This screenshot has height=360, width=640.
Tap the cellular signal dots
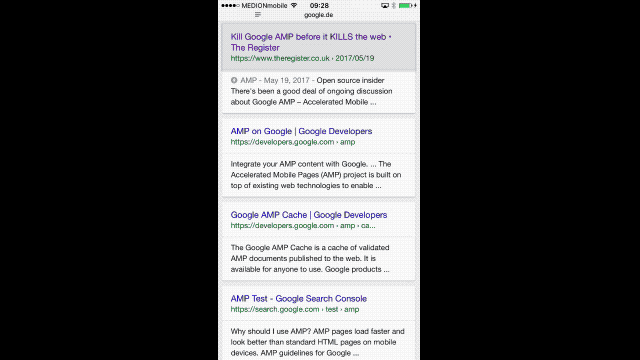pos(231,5)
